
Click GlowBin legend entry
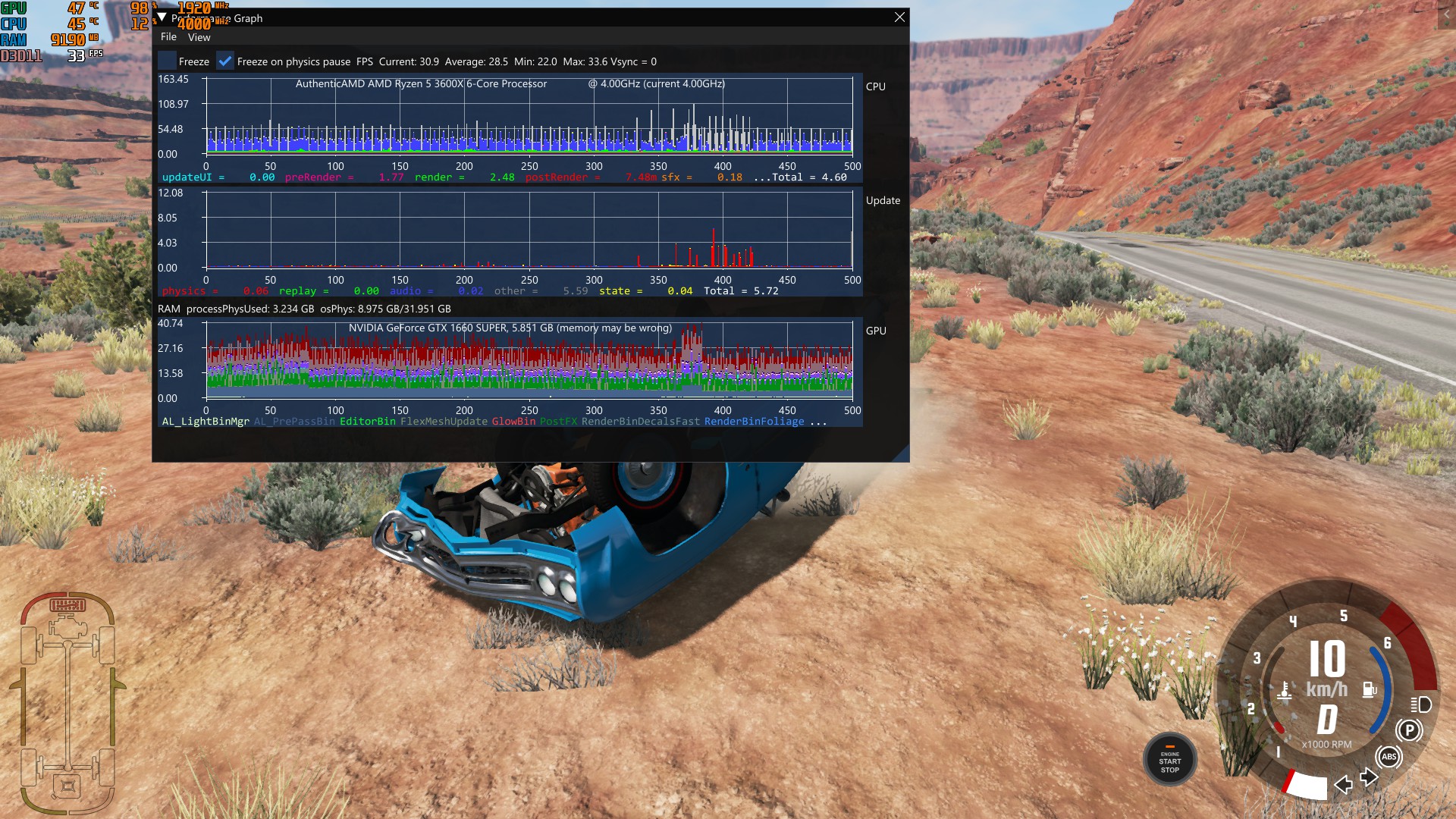[513, 422]
